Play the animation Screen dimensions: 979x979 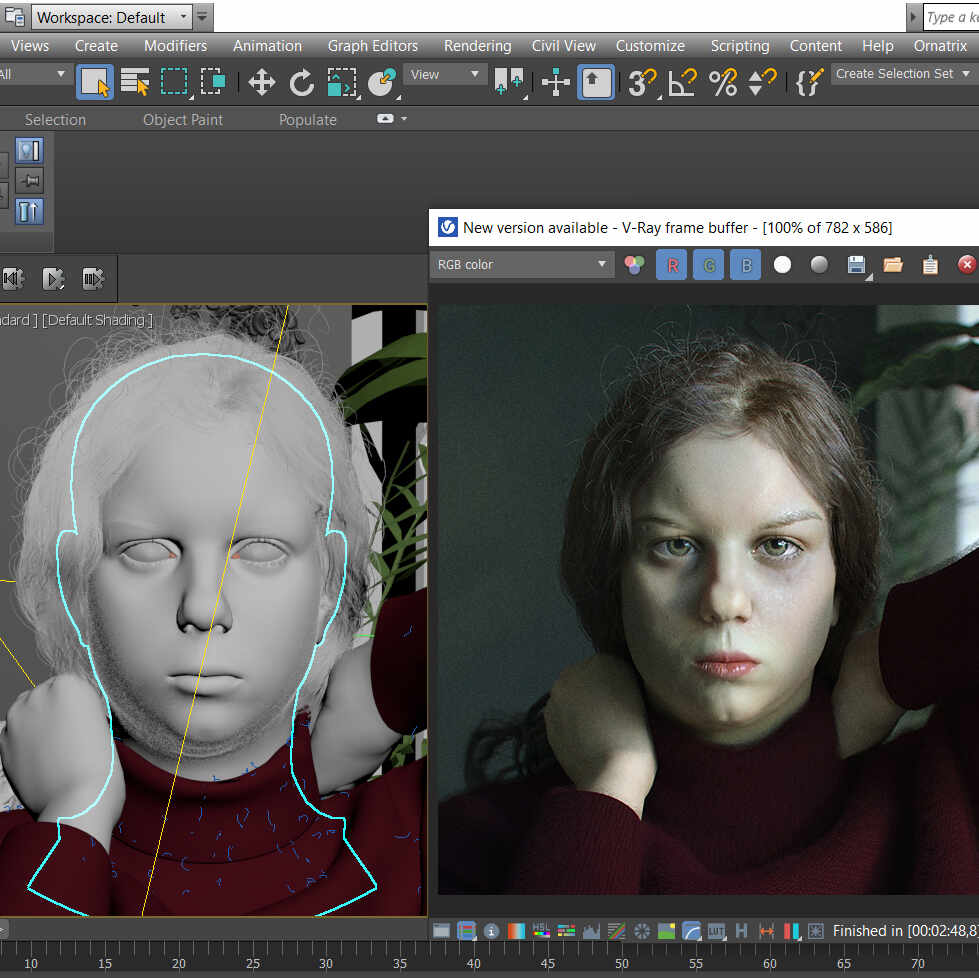[x=54, y=278]
